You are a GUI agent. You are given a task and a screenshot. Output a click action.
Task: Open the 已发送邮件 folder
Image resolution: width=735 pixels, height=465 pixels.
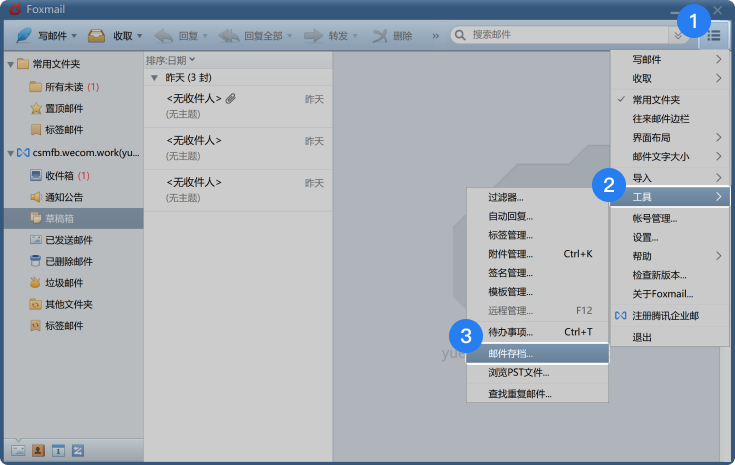point(61,240)
